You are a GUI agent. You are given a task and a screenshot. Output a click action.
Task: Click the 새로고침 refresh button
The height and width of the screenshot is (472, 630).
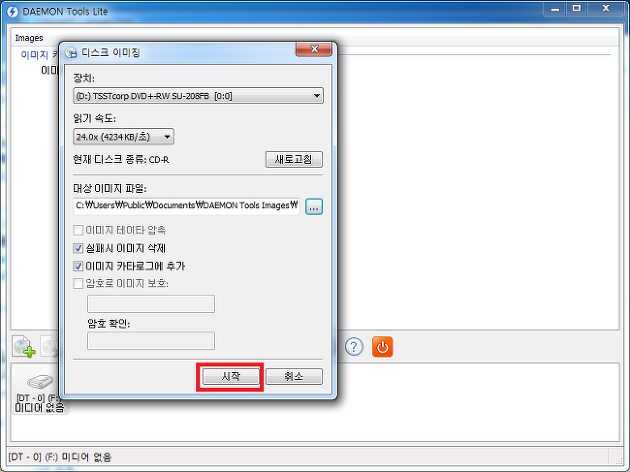[294, 159]
